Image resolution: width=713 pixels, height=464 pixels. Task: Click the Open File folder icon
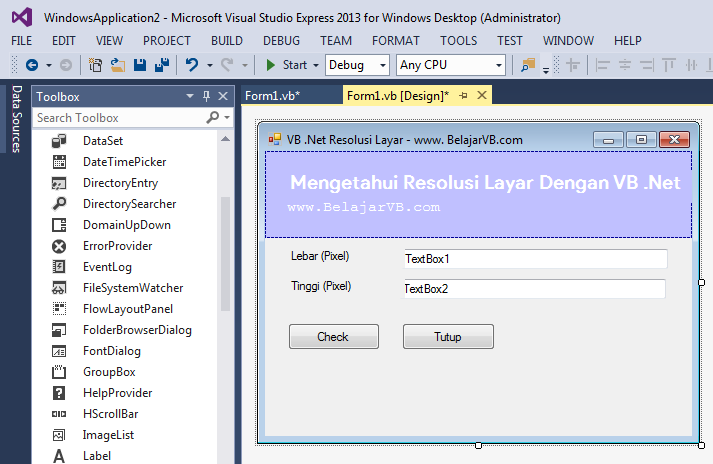click(118, 65)
